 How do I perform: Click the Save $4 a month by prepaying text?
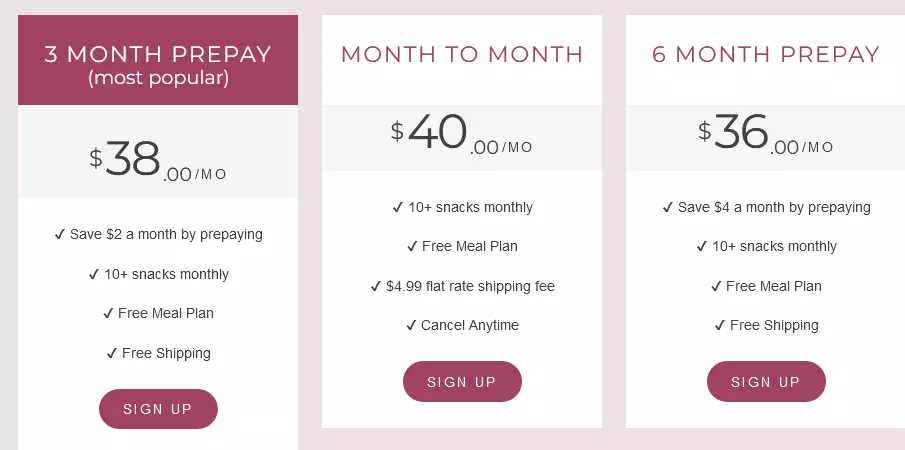point(774,208)
